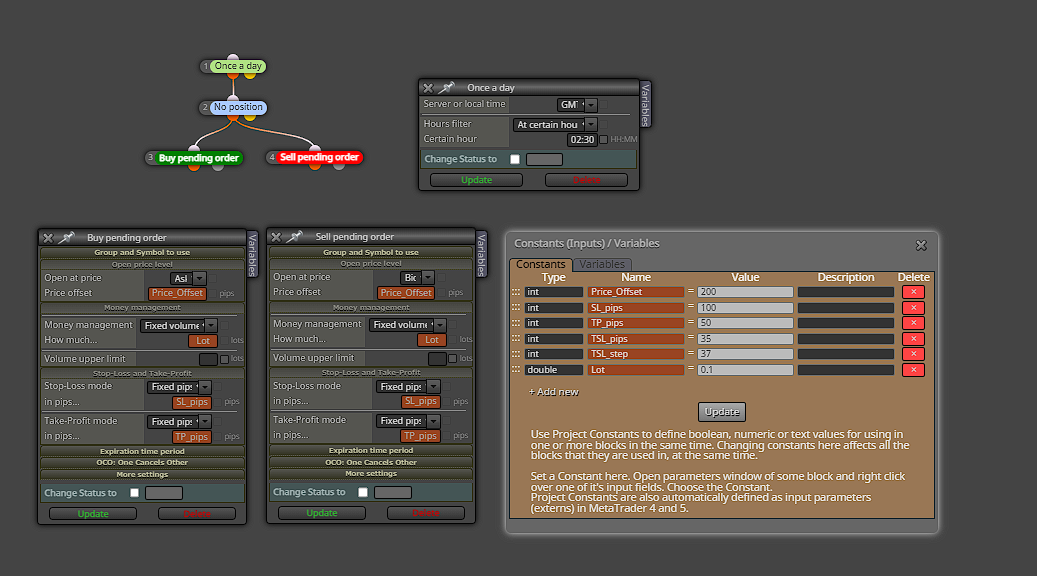The width and height of the screenshot is (1037, 576).
Task: Close the Buy pending order panel
Action: click(48, 238)
